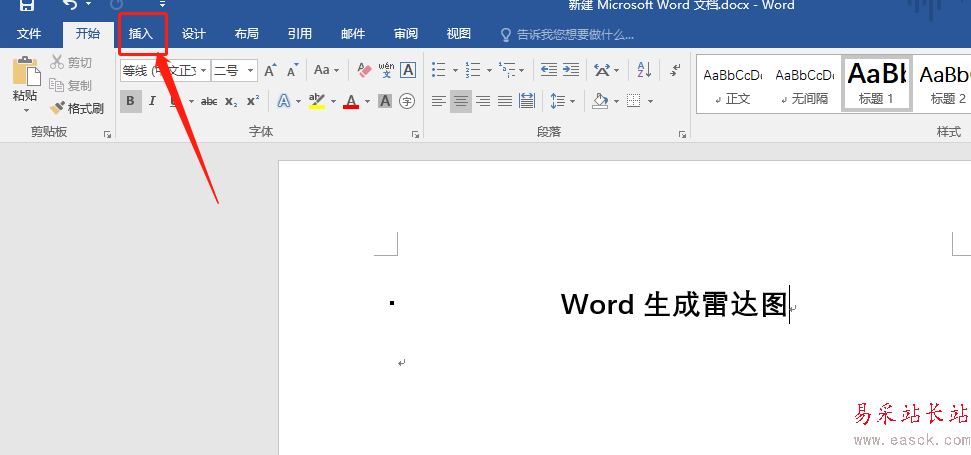This screenshot has height=455, width=971.
Task: Open the Undo history dropdown arrow
Action: (x=89, y=4)
